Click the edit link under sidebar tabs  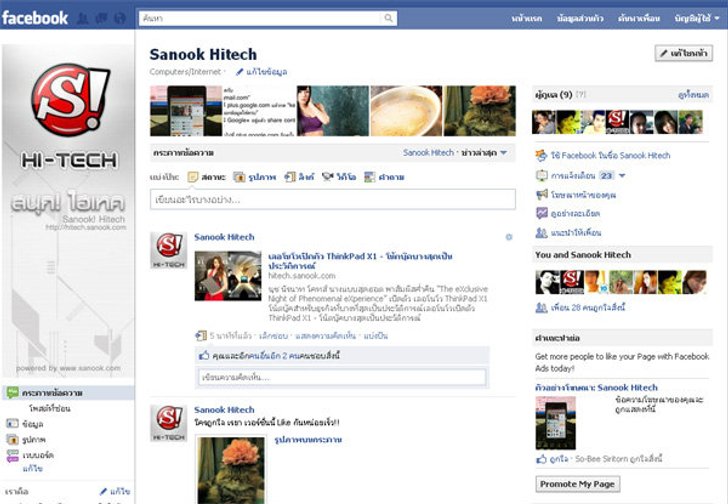coord(32,469)
